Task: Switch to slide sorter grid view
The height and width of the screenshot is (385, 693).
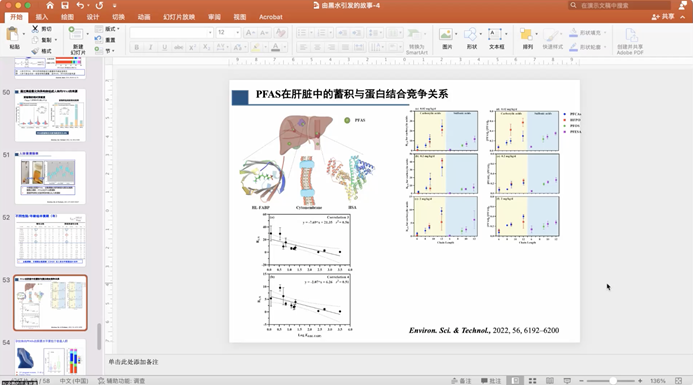Action: click(533, 381)
